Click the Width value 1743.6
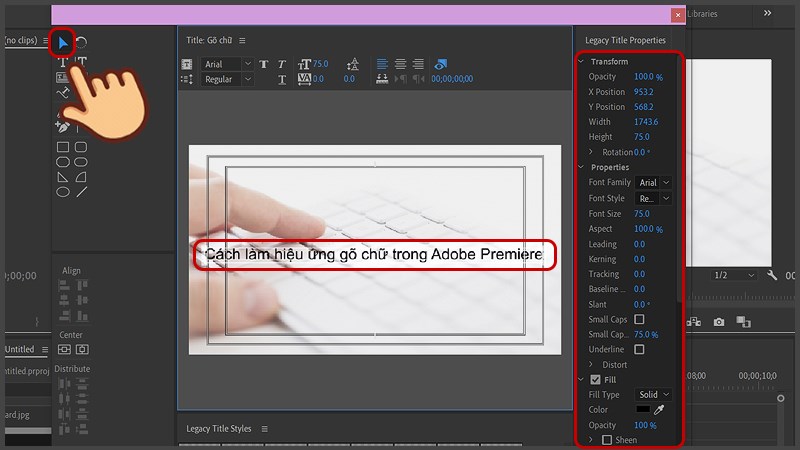Screen dimensions: 800x450 (x=646, y=122)
